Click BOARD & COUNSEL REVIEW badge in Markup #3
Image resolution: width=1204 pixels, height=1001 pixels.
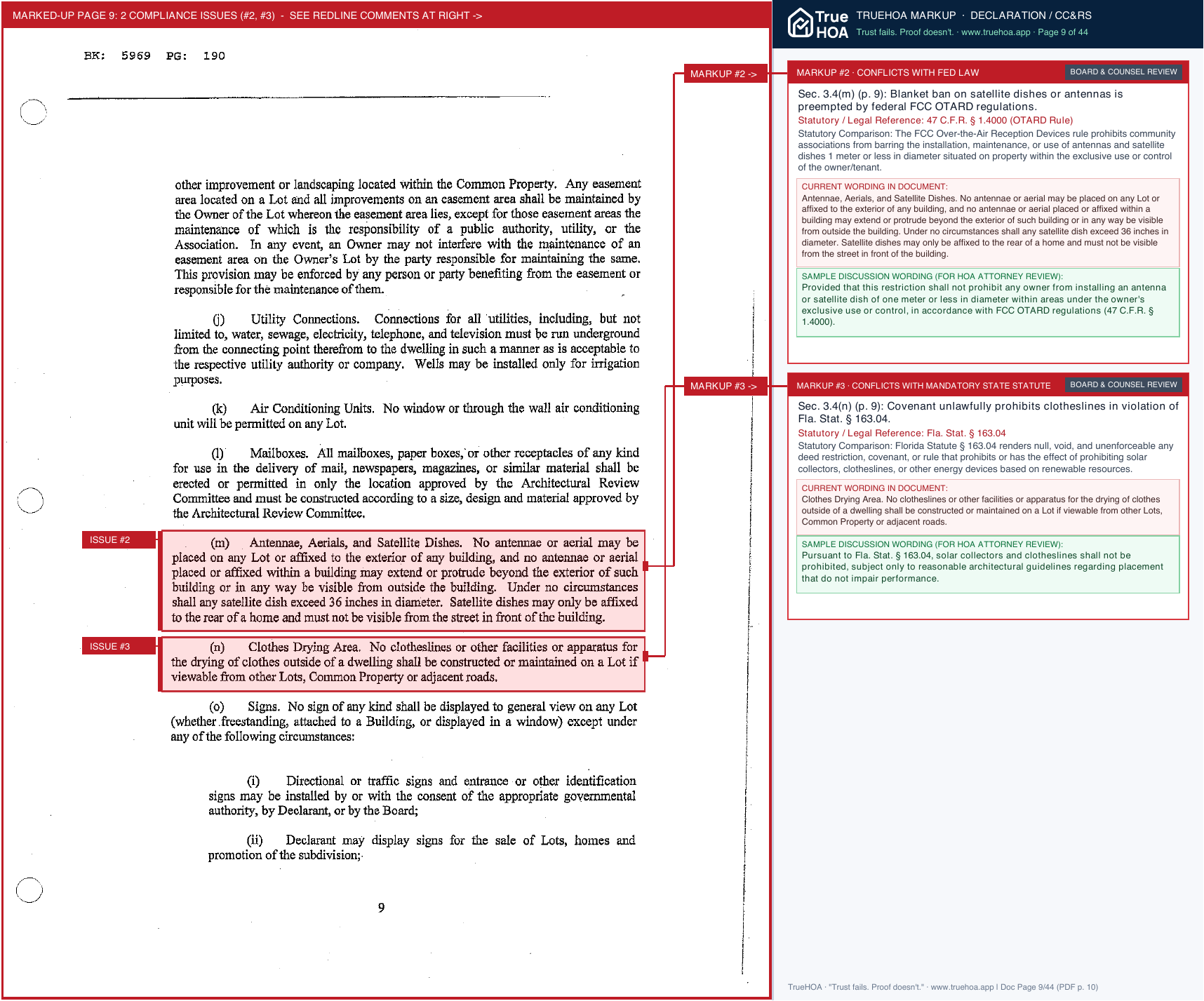point(1123,384)
